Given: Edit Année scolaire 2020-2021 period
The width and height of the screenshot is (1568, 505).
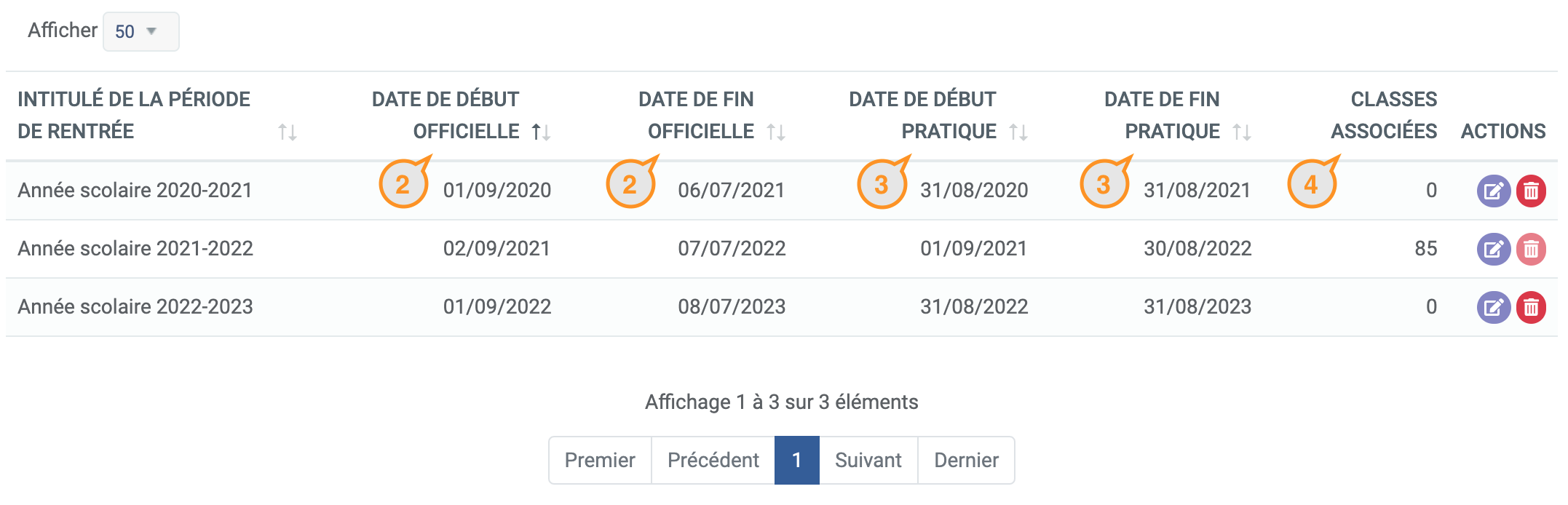Looking at the screenshot, I should [x=1493, y=191].
